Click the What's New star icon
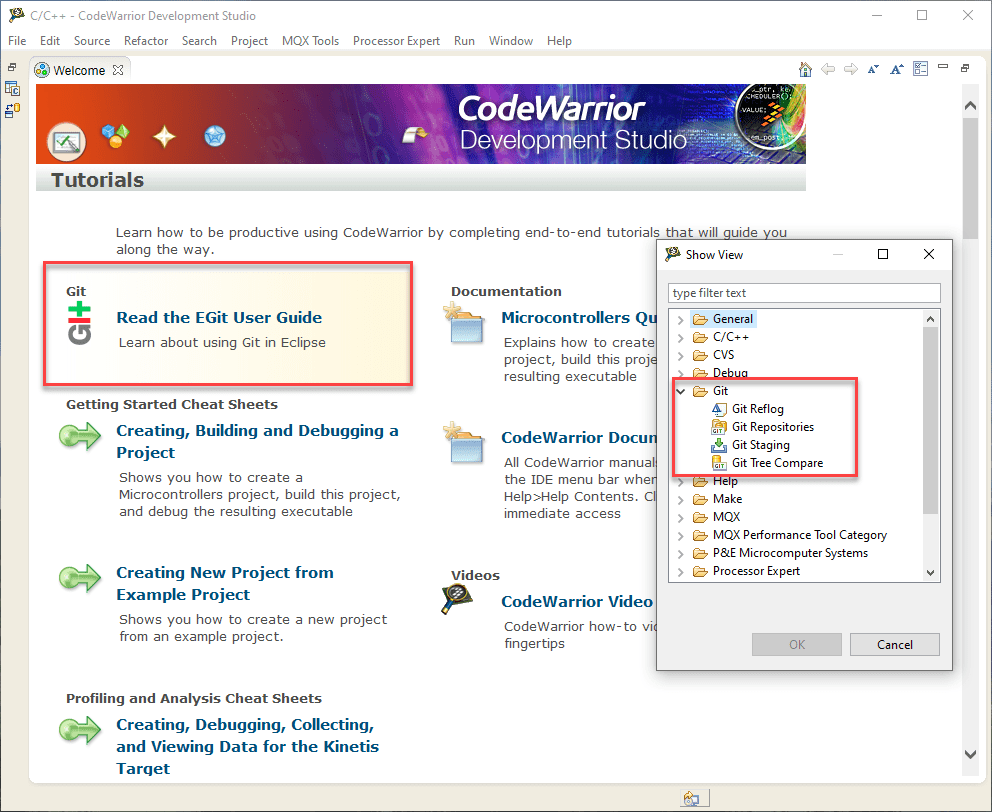The width and height of the screenshot is (992, 812). (x=164, y=137)
